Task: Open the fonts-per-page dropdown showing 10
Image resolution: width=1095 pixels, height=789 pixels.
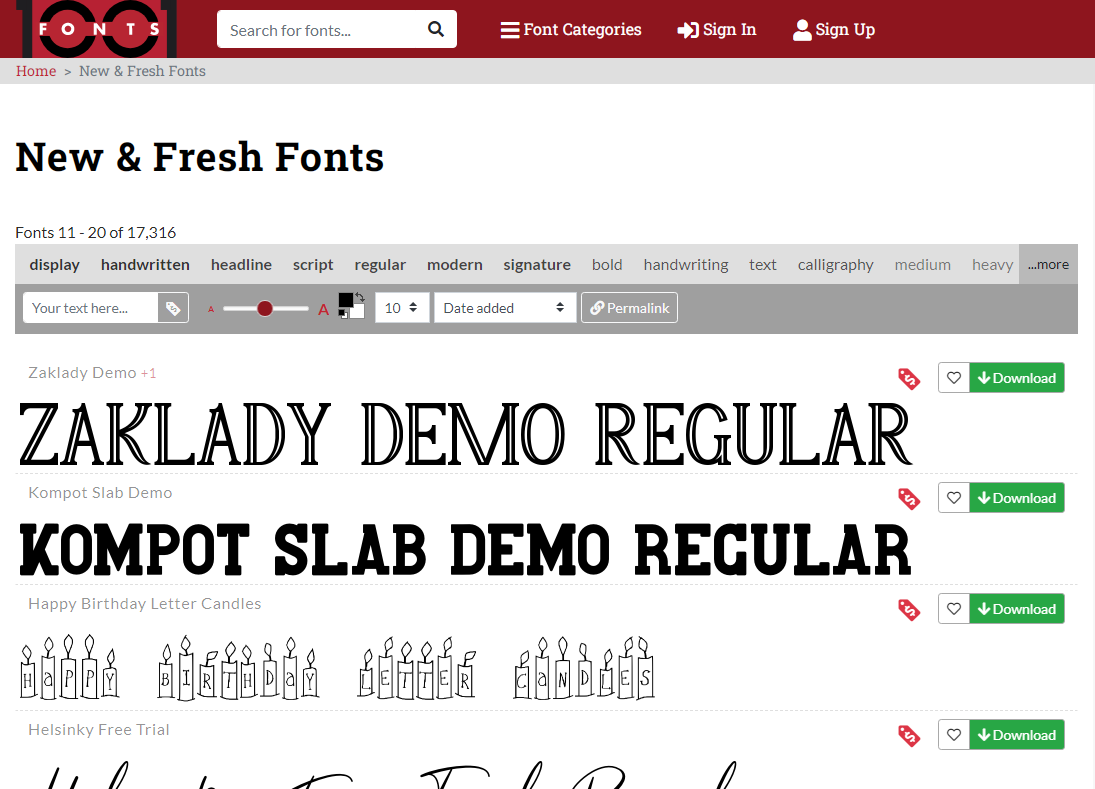Action: pos(402,308)
